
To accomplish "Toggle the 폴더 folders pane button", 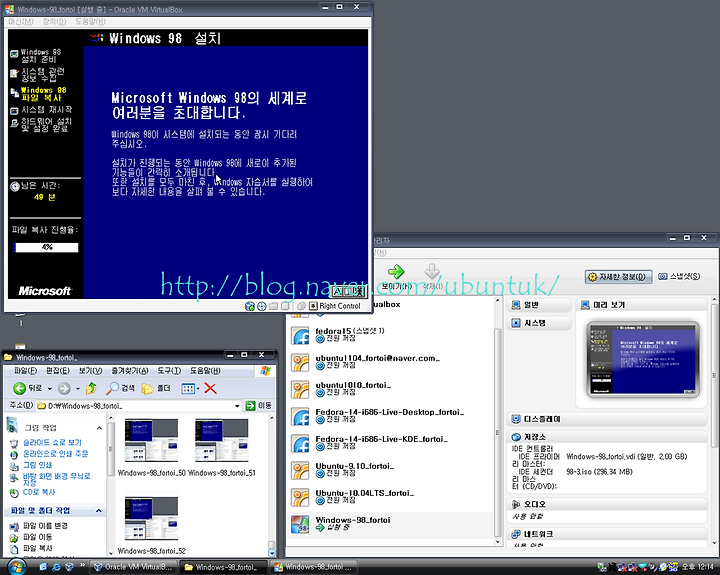I will (156, 389).
